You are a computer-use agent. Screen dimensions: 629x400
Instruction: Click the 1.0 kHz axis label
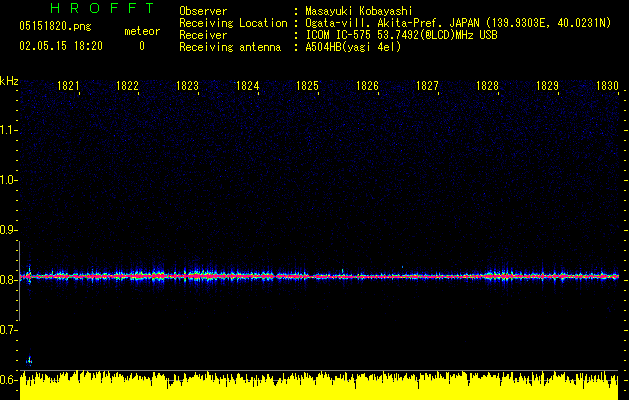(x=7, y=180)
